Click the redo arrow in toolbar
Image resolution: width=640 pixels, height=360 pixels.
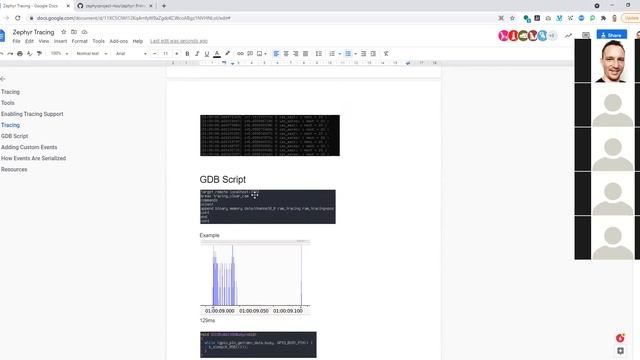[10, 53]
